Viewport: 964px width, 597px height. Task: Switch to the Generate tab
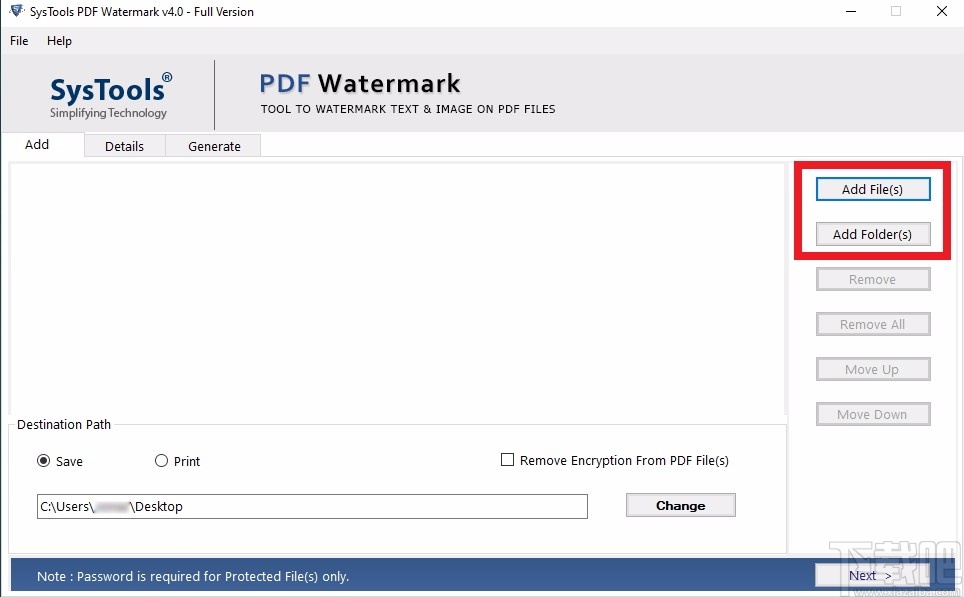point(212,146)
